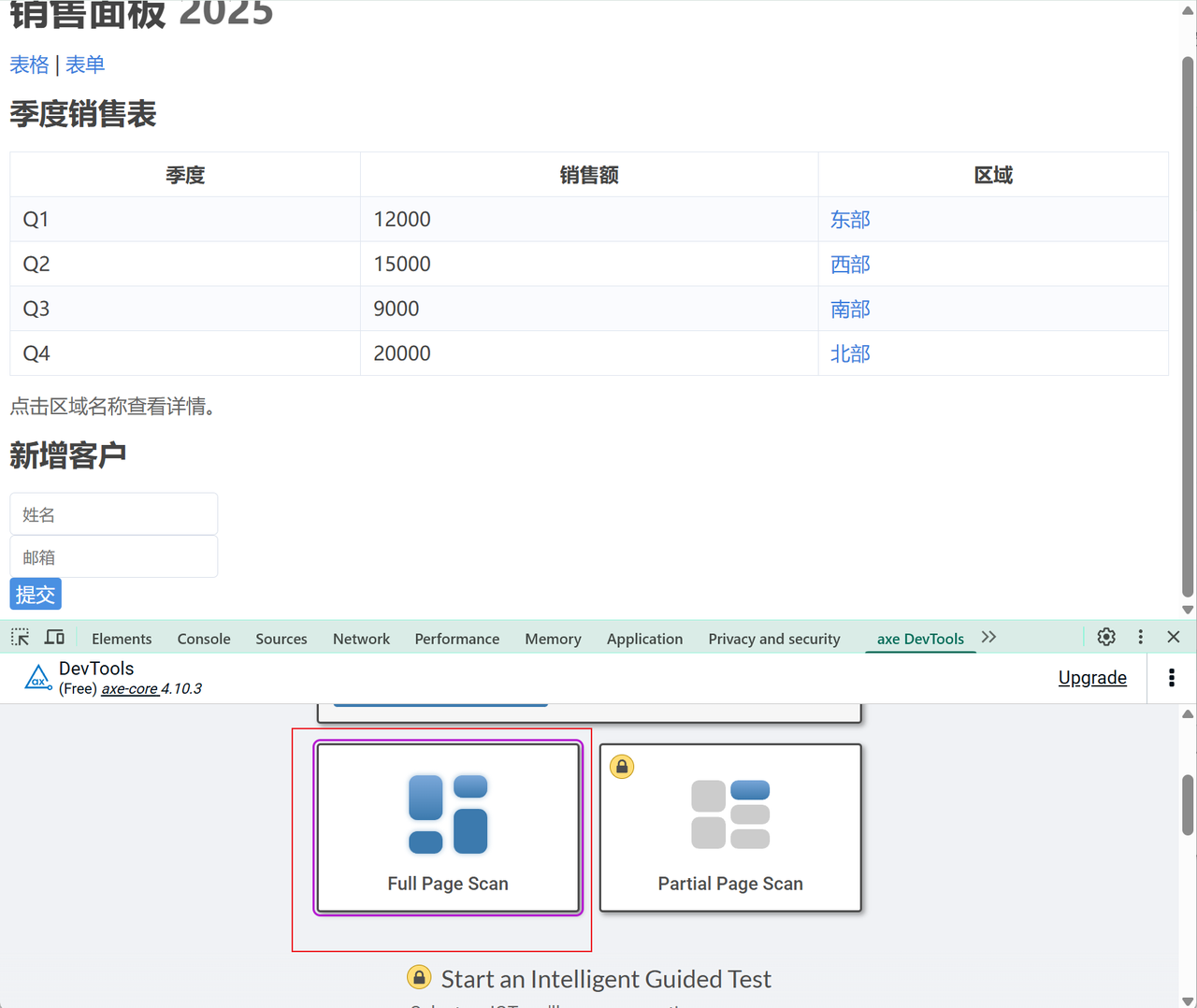Open the Network tab

(x=361, y=639)
